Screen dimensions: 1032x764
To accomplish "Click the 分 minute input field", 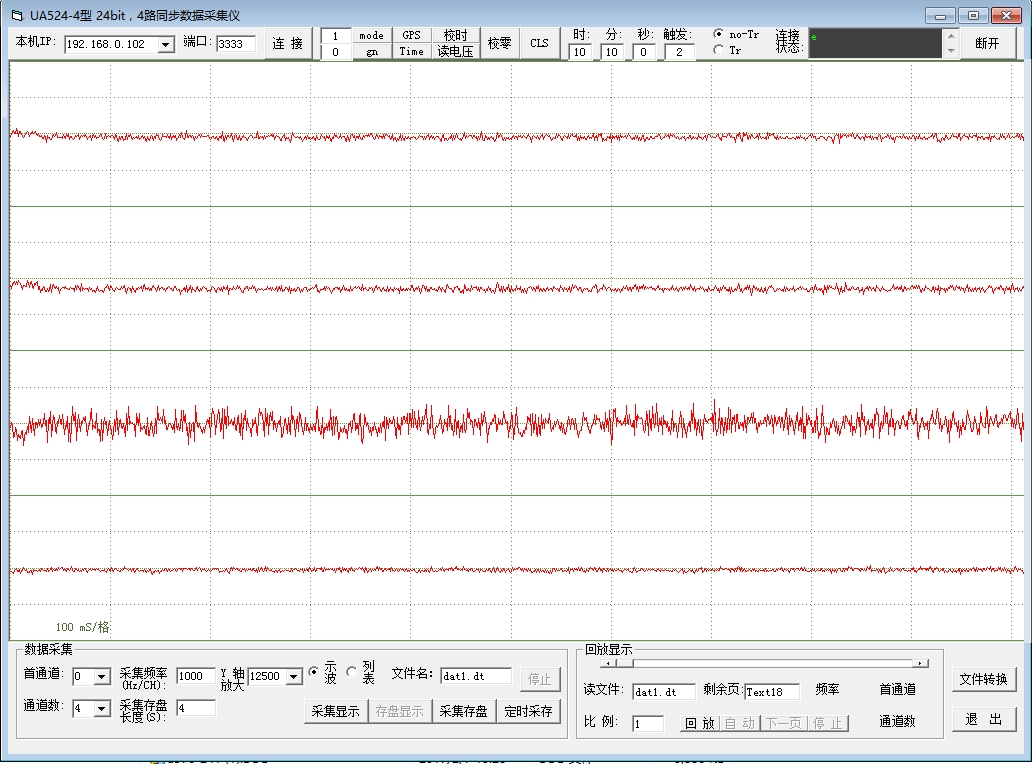I will pos(611,52).
